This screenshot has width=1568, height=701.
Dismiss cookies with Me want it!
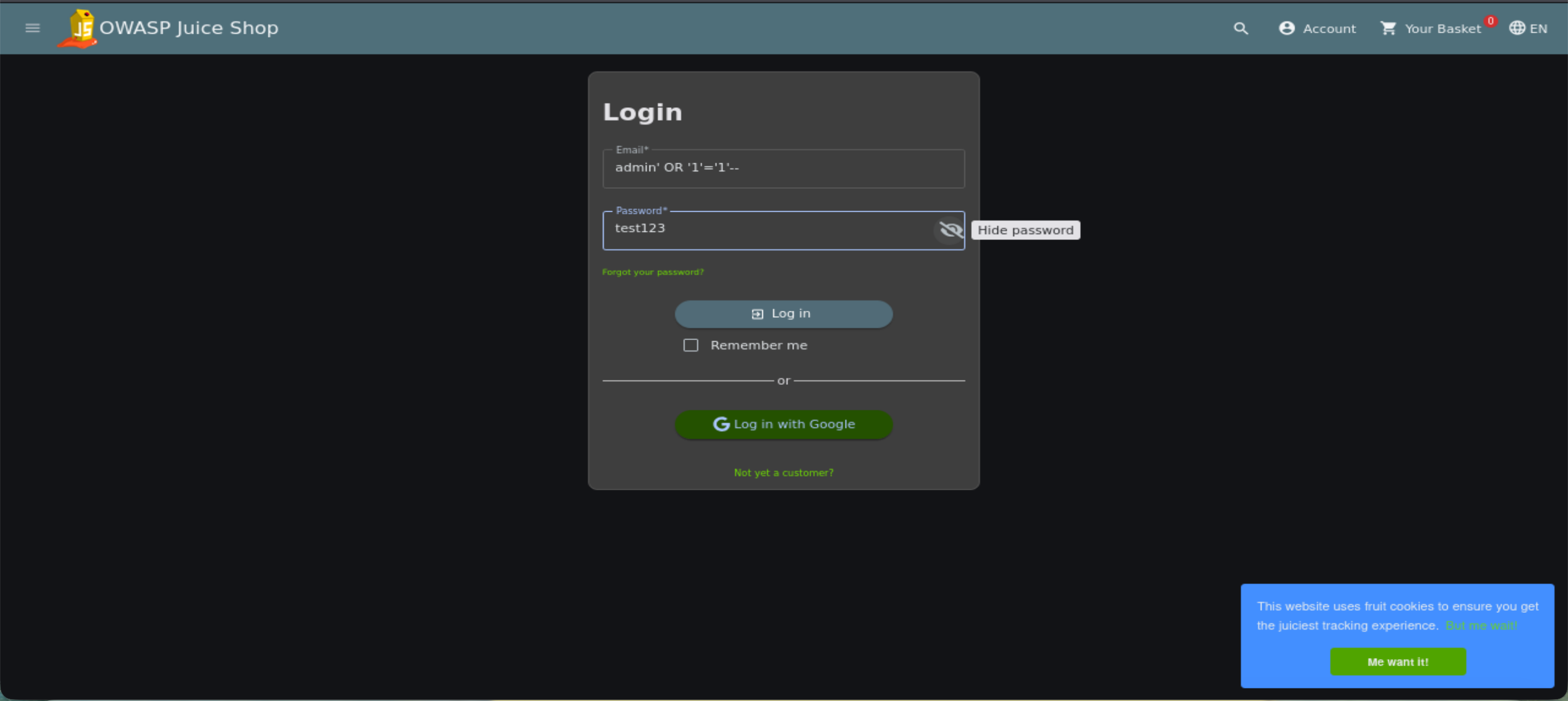pyautogui.click(x=1398, y=662)
